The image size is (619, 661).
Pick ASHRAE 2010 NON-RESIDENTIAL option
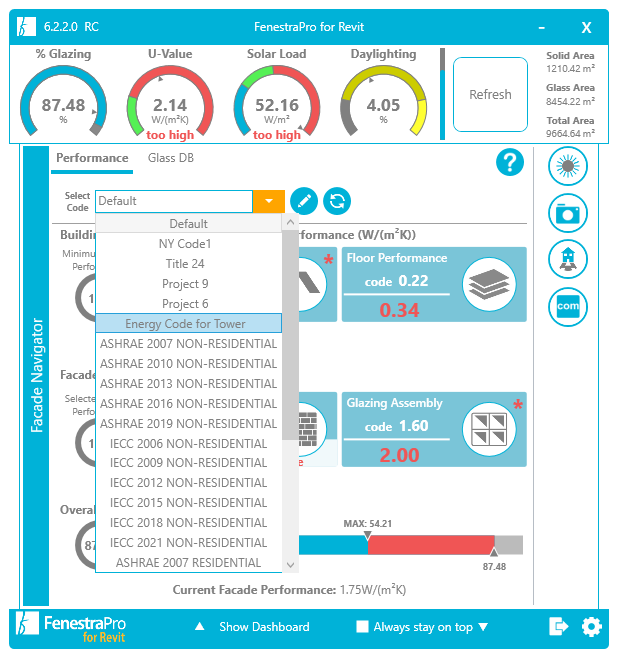(188, 363)
